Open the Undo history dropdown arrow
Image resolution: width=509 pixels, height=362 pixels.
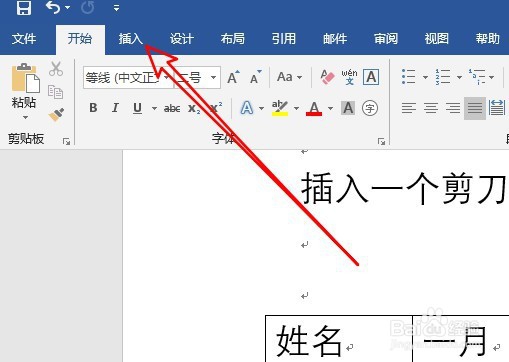point(68,8)
